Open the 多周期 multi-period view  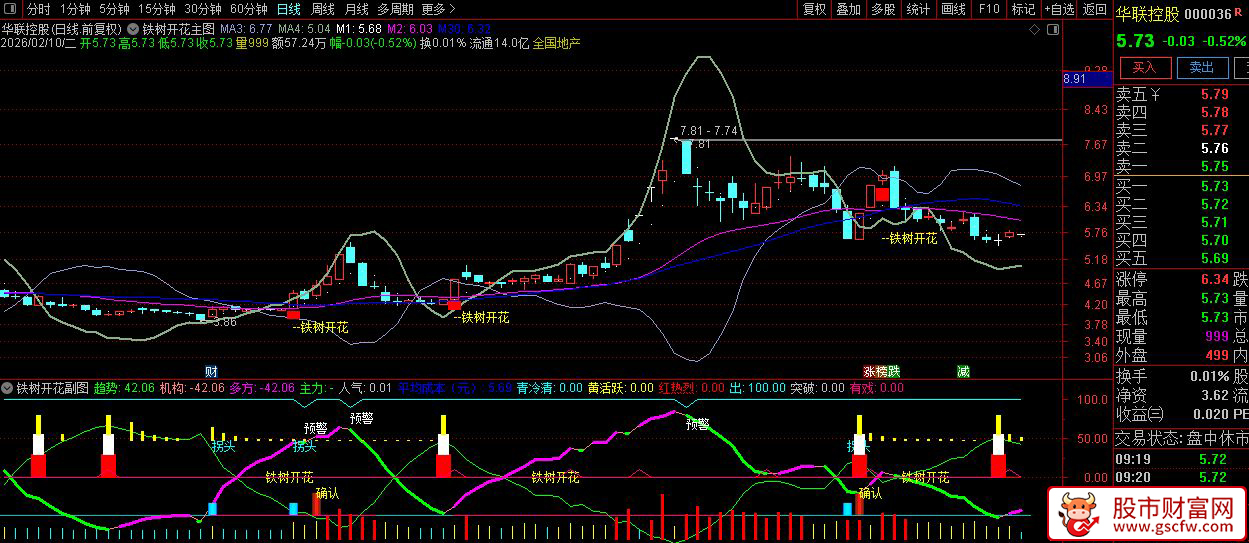pos(395,9)
